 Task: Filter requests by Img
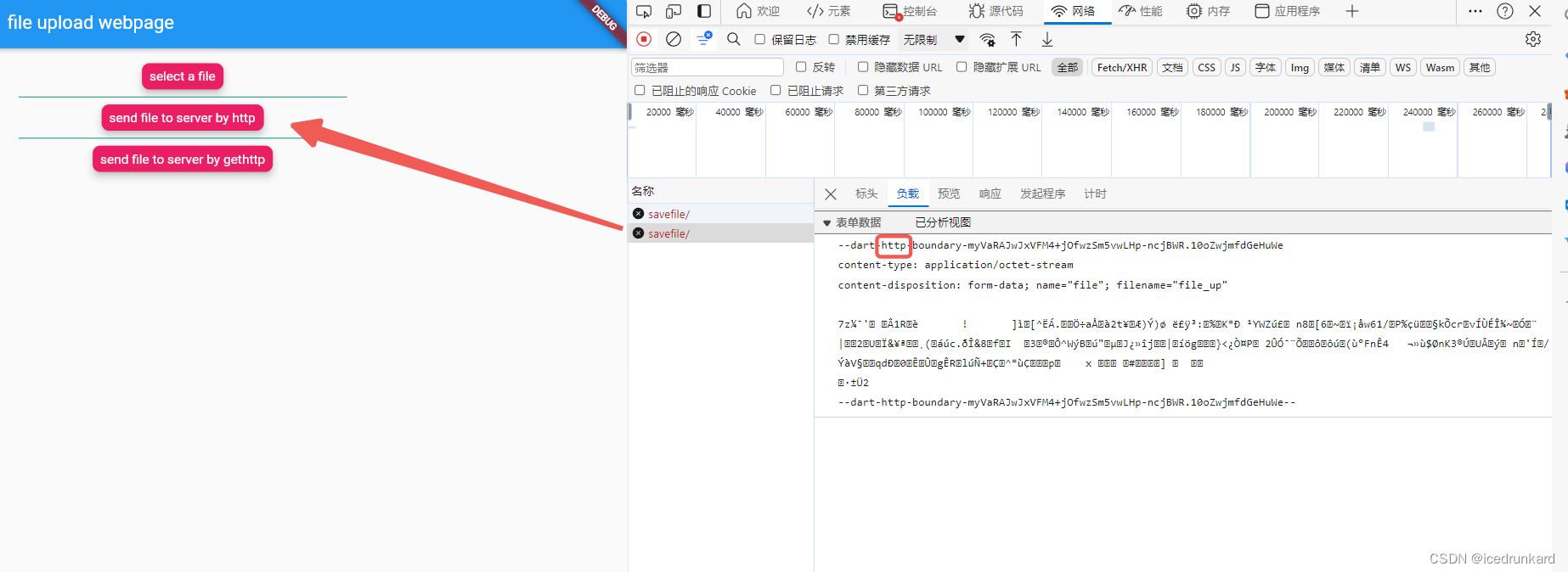tap(1300, 67)
